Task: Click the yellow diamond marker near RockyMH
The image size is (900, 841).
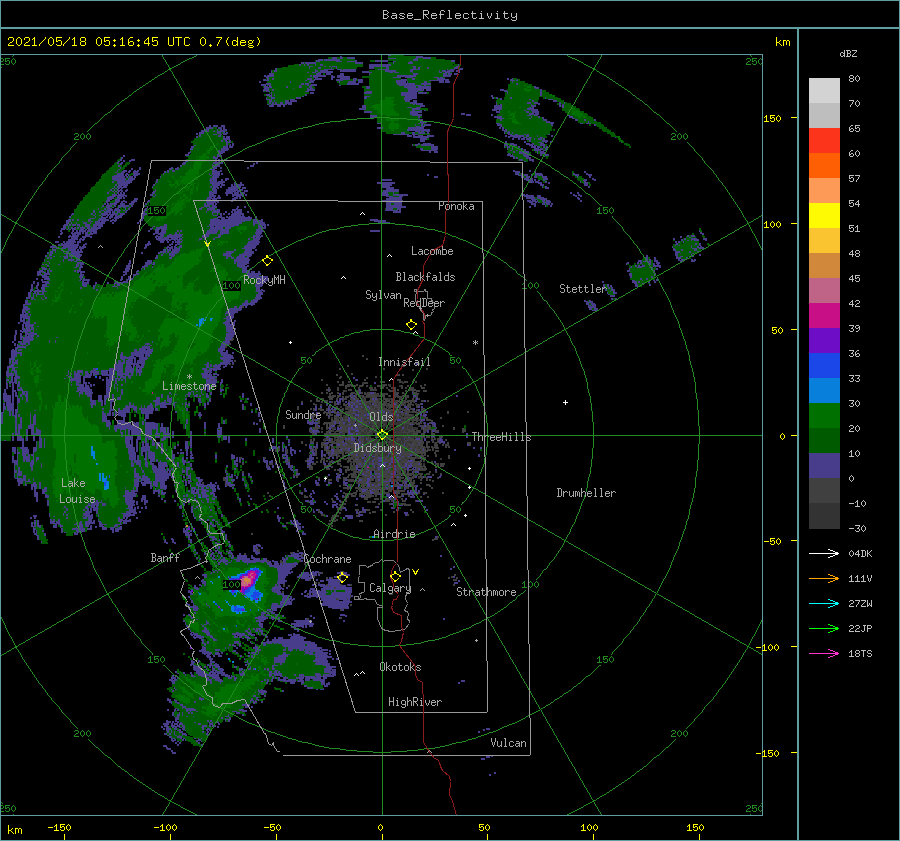Action: (267, 261)
